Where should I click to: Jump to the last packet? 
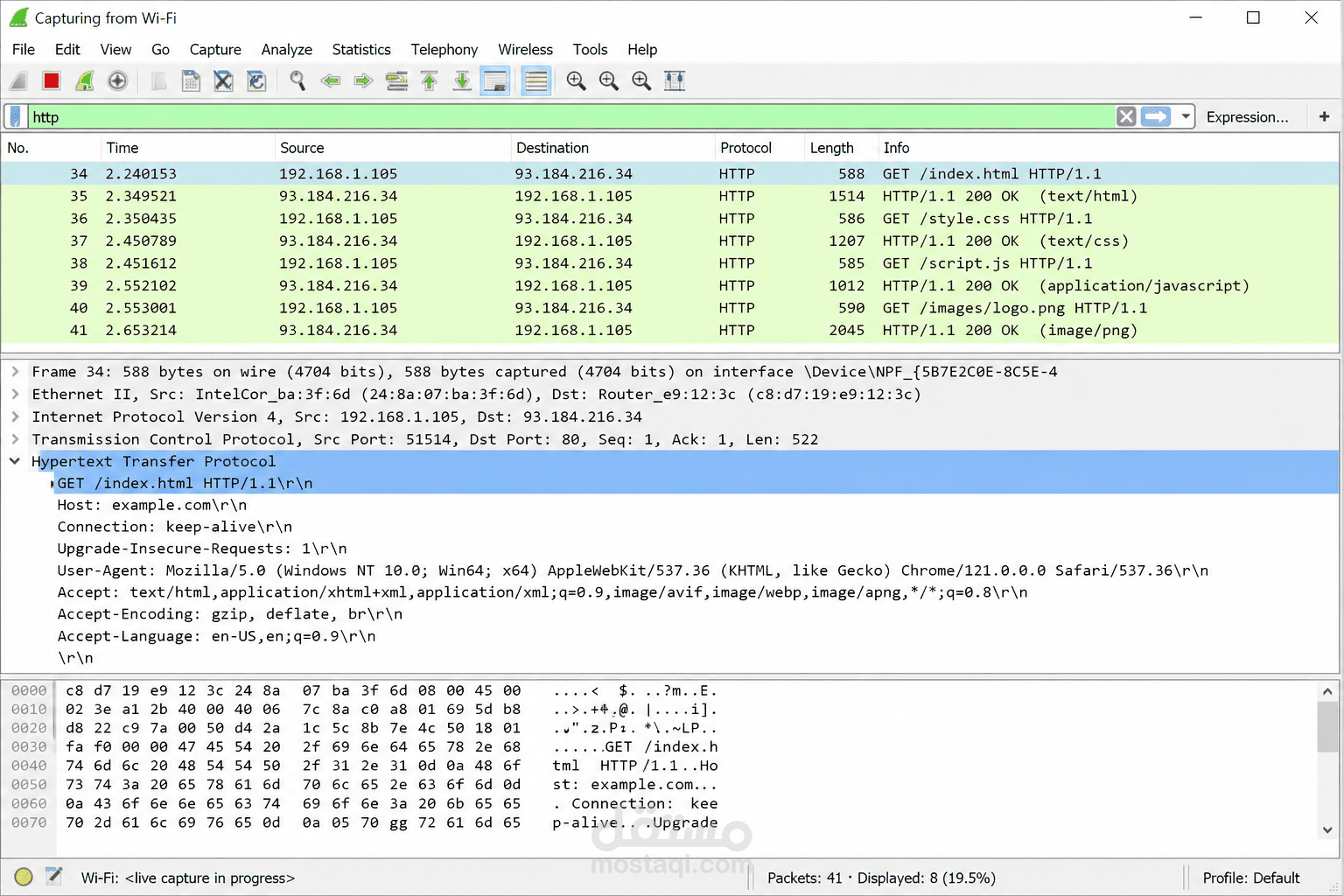[x=462, y=81]
